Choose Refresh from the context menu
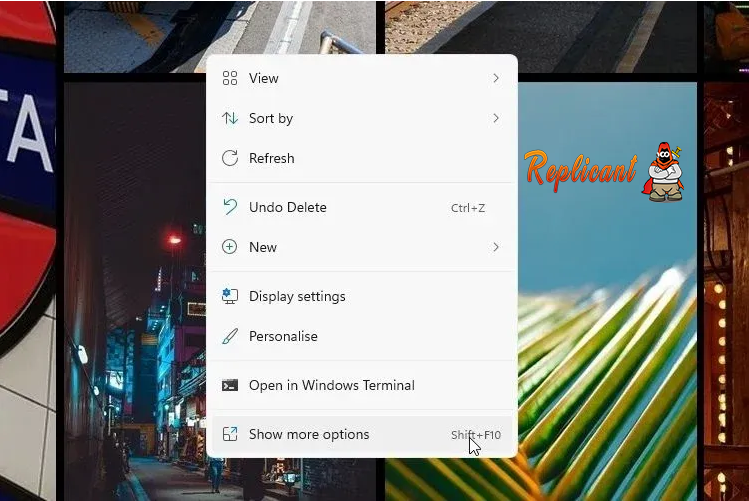The height and width of the screenshot is (501, 749). pos(362,158)
